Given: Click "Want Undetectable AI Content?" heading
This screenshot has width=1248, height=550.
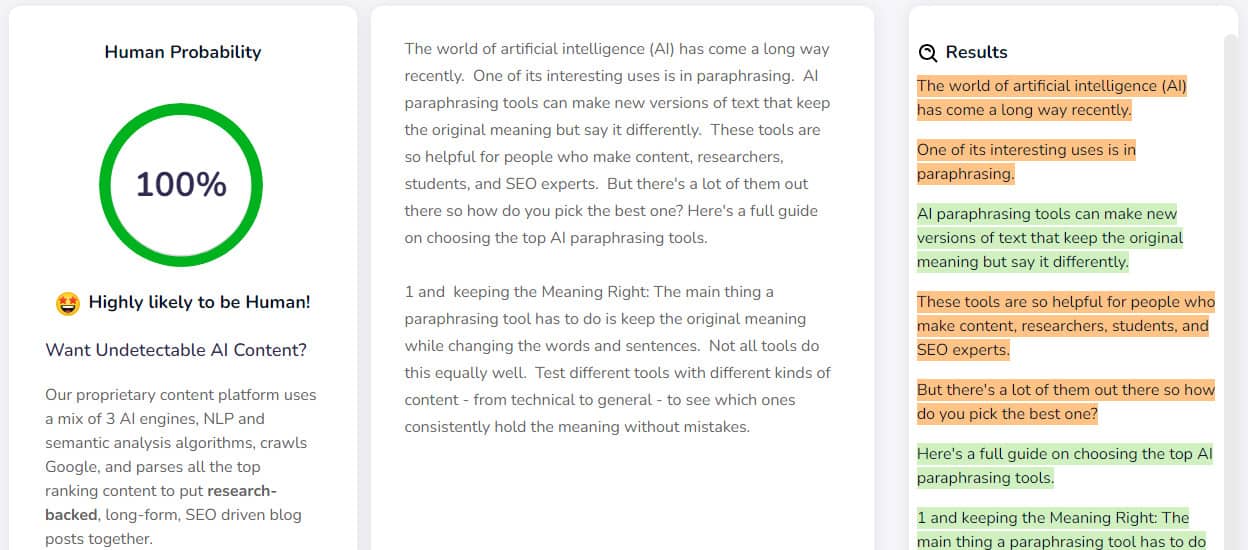Looking at the screenshot, I should tap(176, 350).
